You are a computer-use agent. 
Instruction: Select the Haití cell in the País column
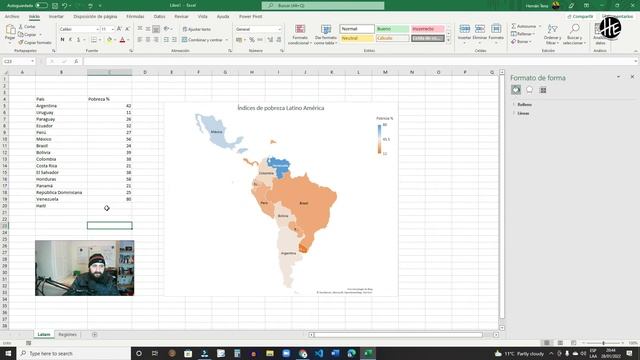click(x=61, y=206)
